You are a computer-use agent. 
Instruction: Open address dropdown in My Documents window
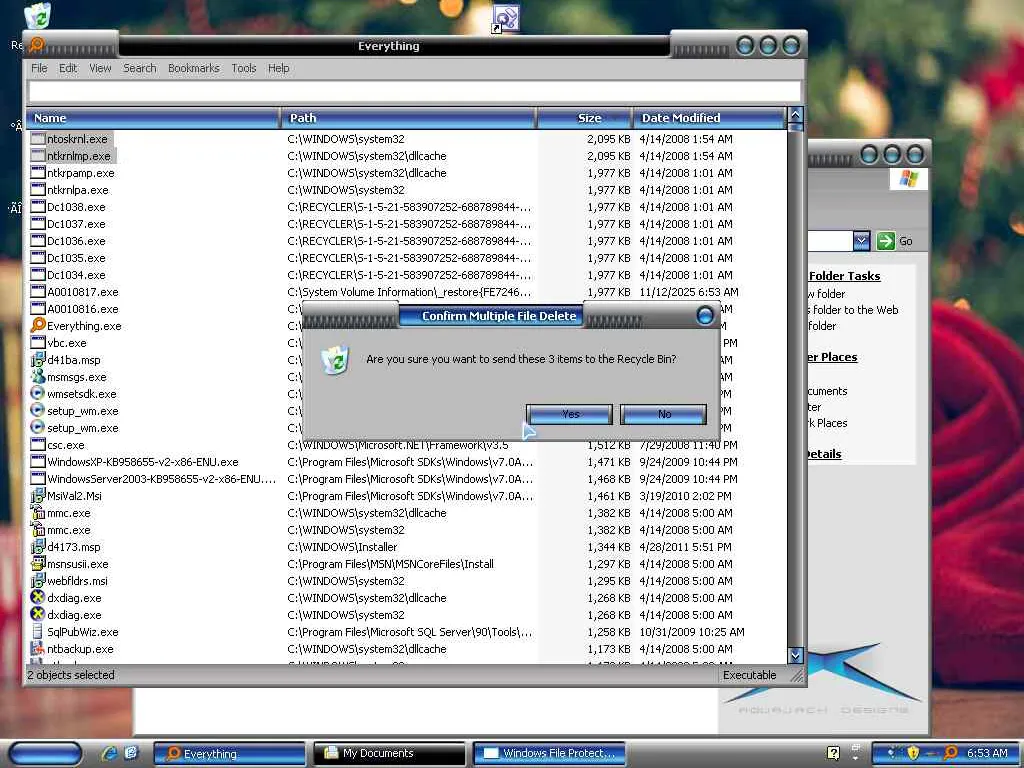[x=861, y=240]
